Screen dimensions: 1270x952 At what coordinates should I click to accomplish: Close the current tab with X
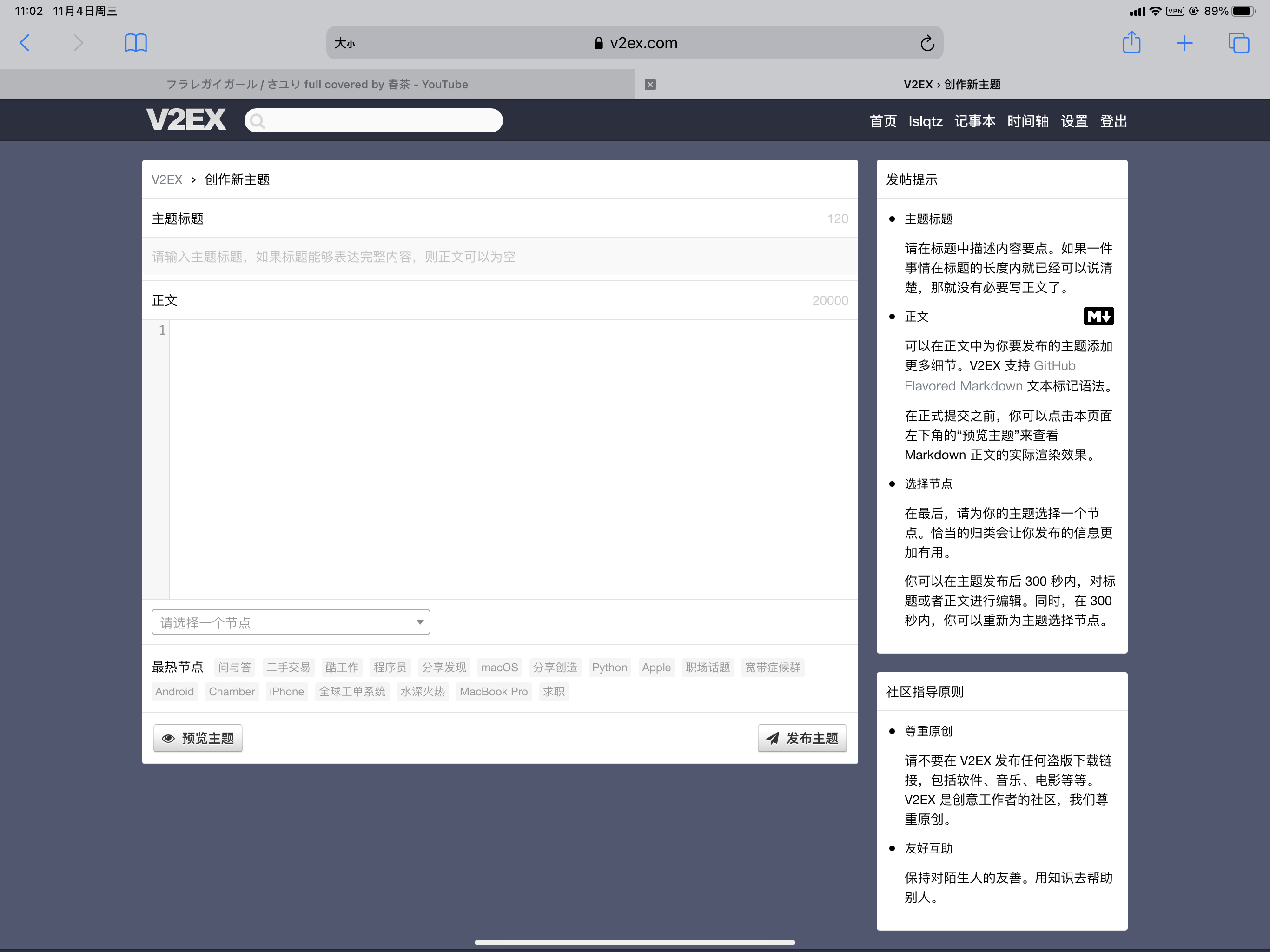[x=650, y=85]
